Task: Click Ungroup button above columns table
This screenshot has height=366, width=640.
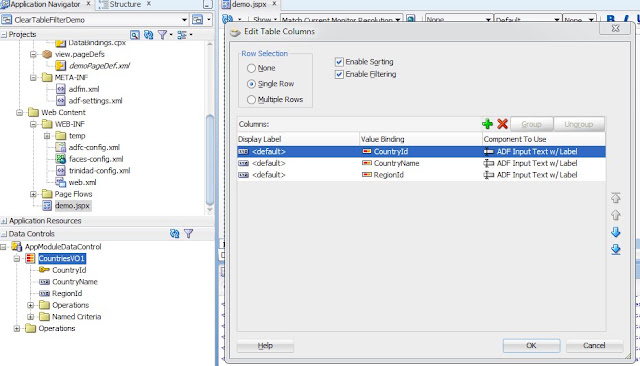Action: (579, 124)
